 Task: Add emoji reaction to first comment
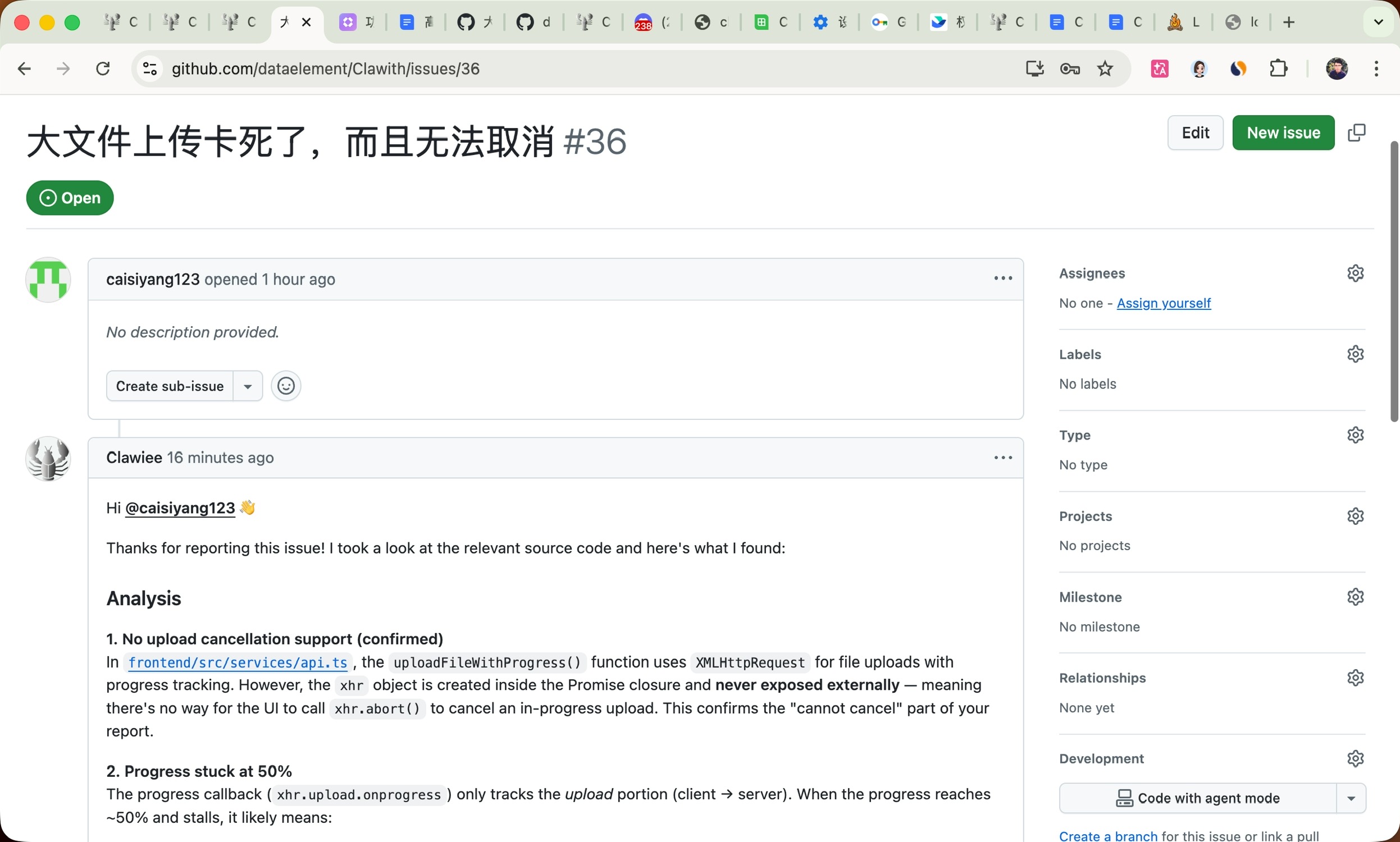[x=285, y=386]
